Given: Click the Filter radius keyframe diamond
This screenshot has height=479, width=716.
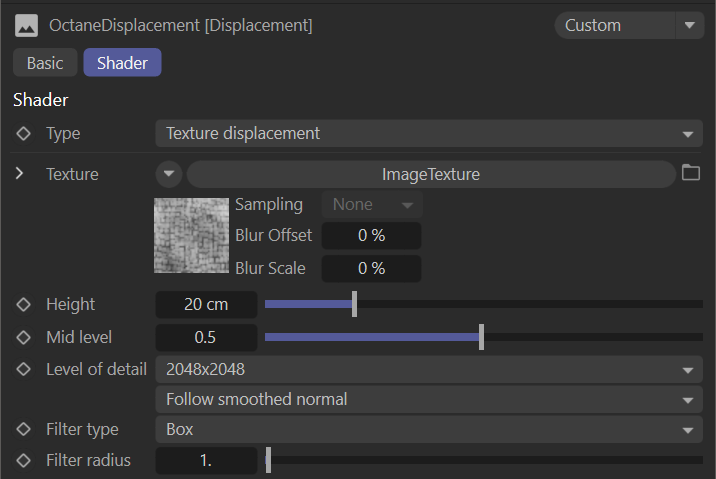Looking at the screenshot, I should point(24,461).
